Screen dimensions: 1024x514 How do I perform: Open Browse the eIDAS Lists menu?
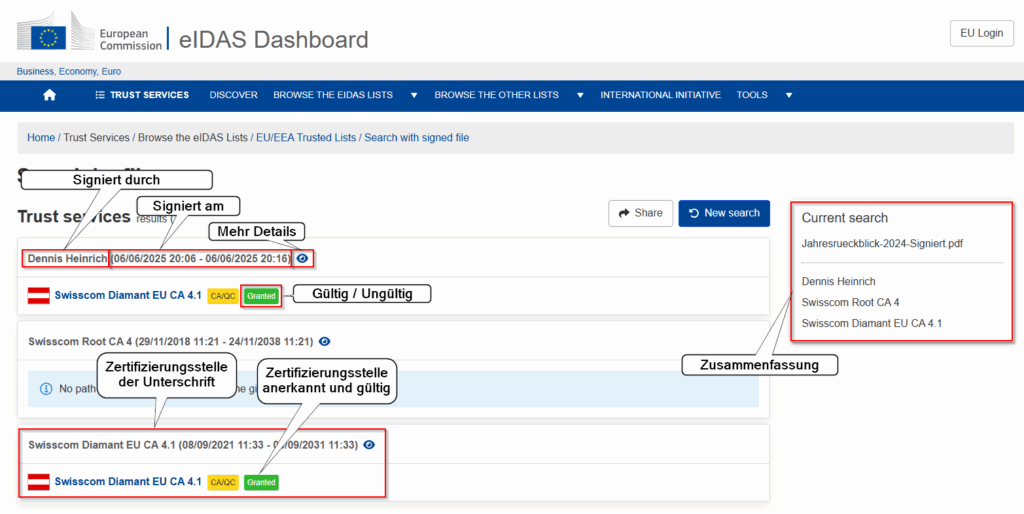pyautogui.click(x=333, y=95)
